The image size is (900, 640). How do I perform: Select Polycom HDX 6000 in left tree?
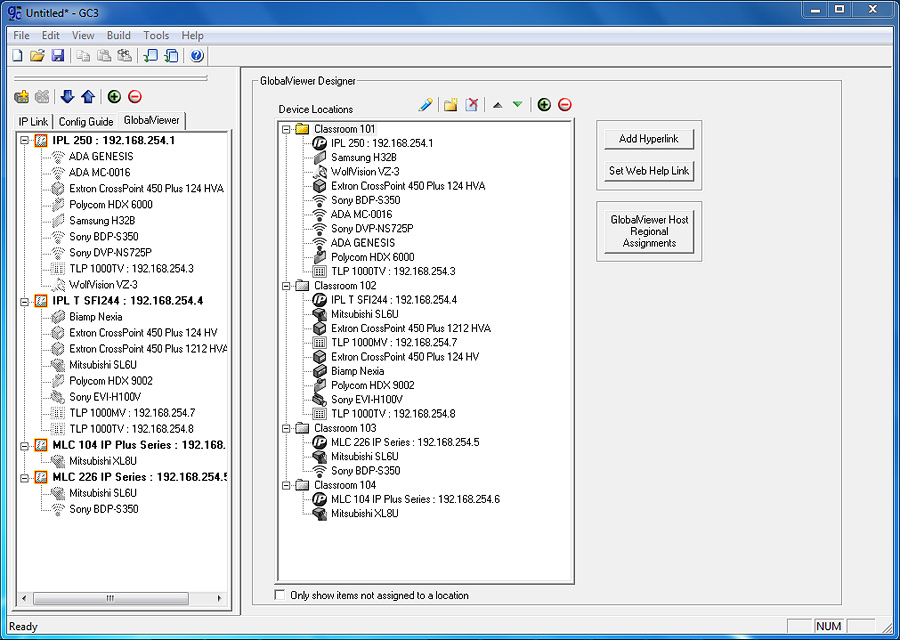[111, 204]
